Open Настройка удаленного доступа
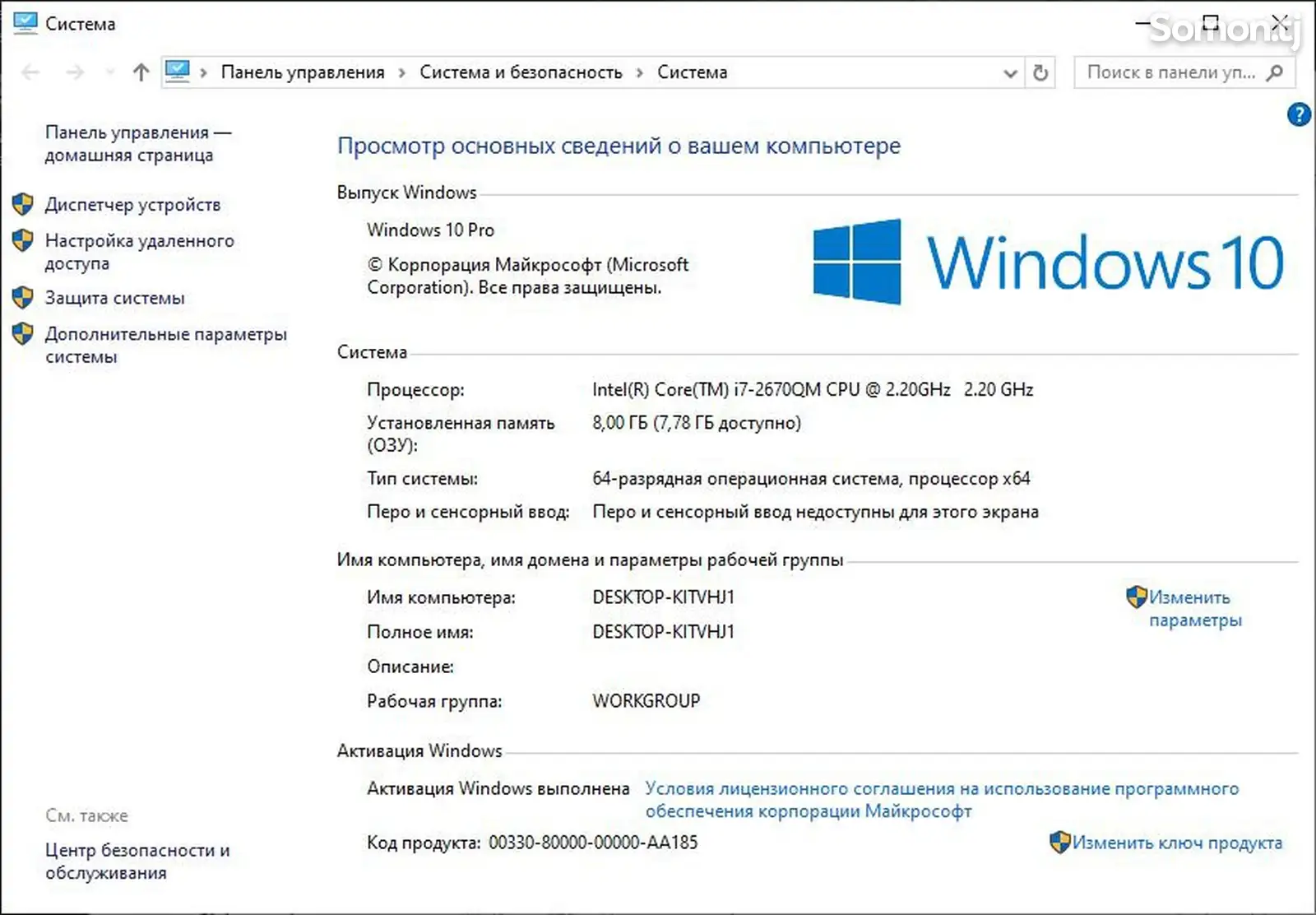This screenshot has width=1316, height=915. (x=139, y=252)
